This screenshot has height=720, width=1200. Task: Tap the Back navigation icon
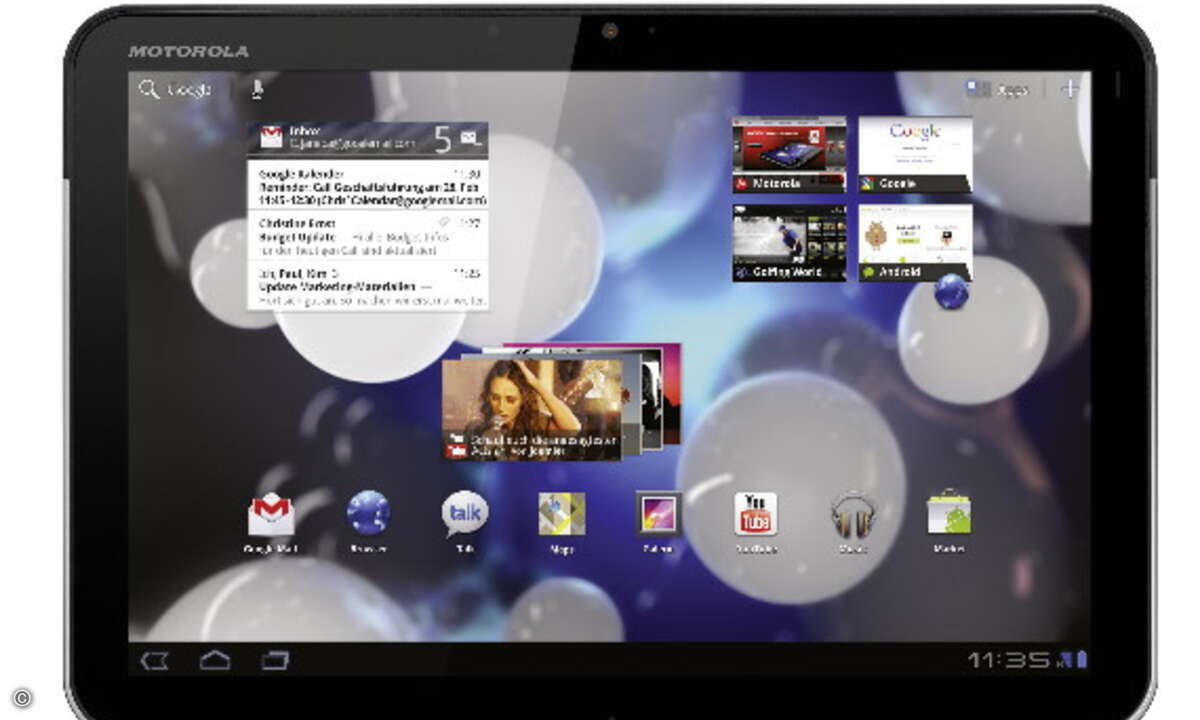point(153,661)
